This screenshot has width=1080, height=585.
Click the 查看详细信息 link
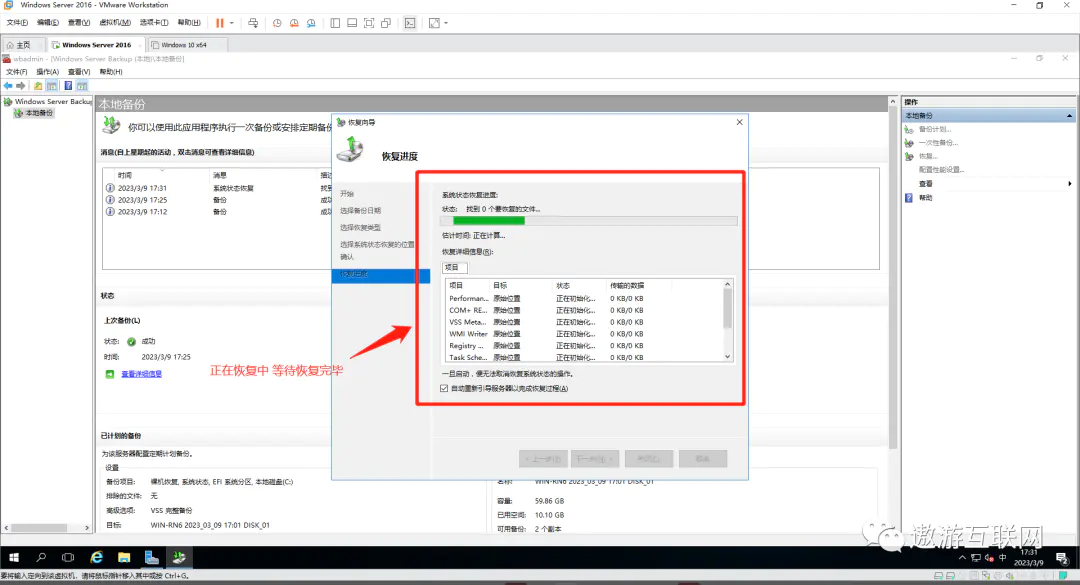tap(141, 374)
